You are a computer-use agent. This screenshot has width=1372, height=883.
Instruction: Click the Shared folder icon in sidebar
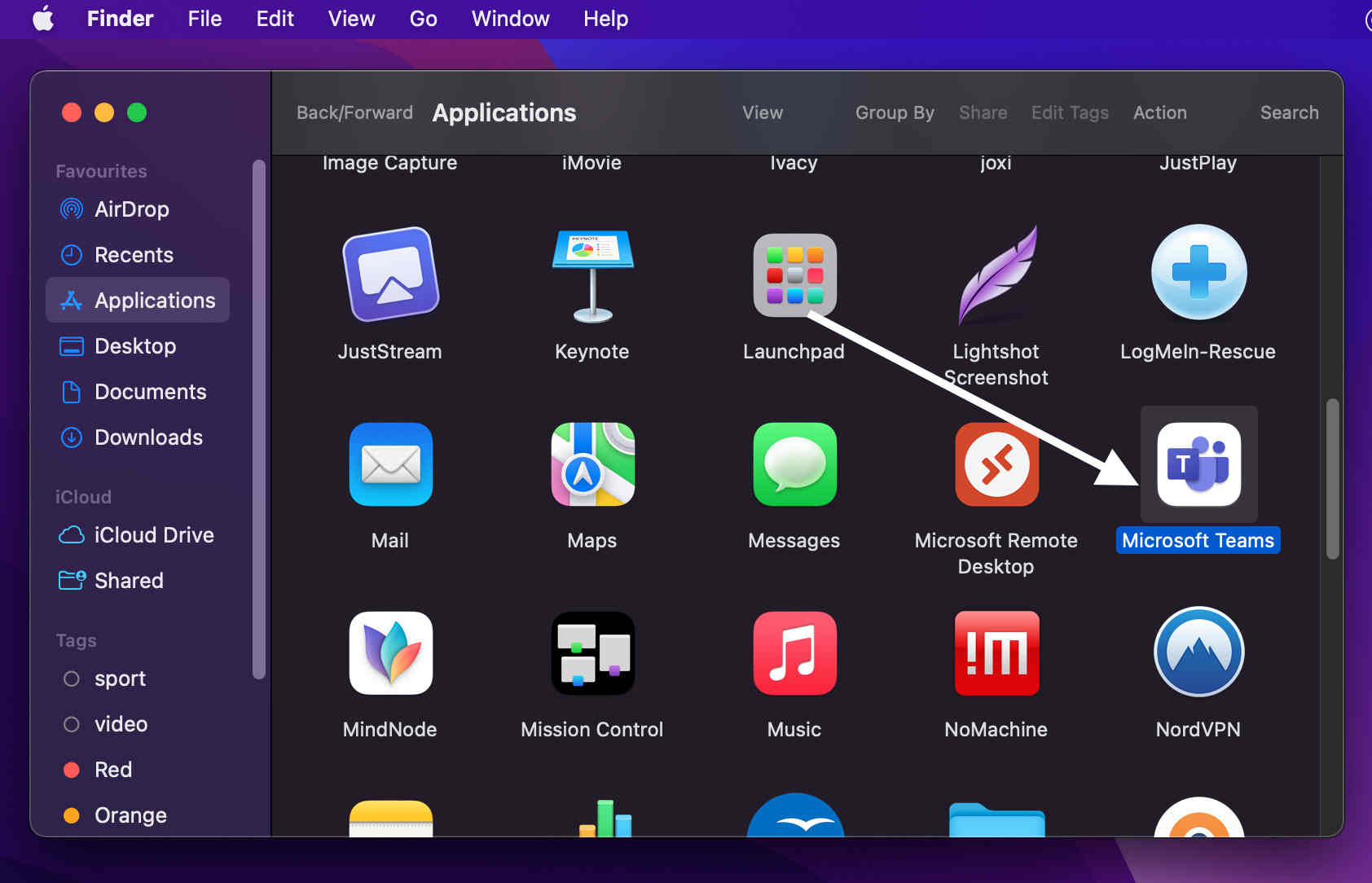click(x=72, y=580)
